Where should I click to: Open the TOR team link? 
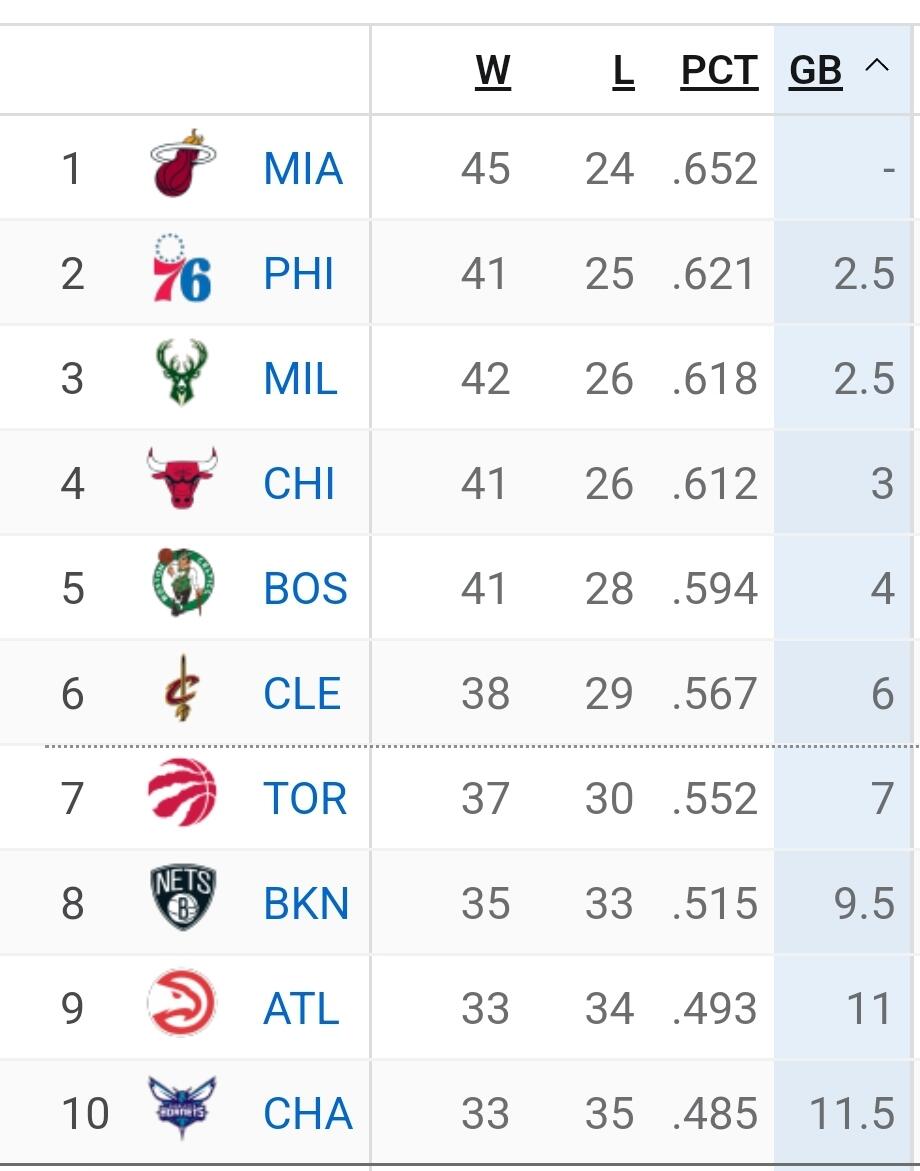pyautogui.click(x=305, y=798)
